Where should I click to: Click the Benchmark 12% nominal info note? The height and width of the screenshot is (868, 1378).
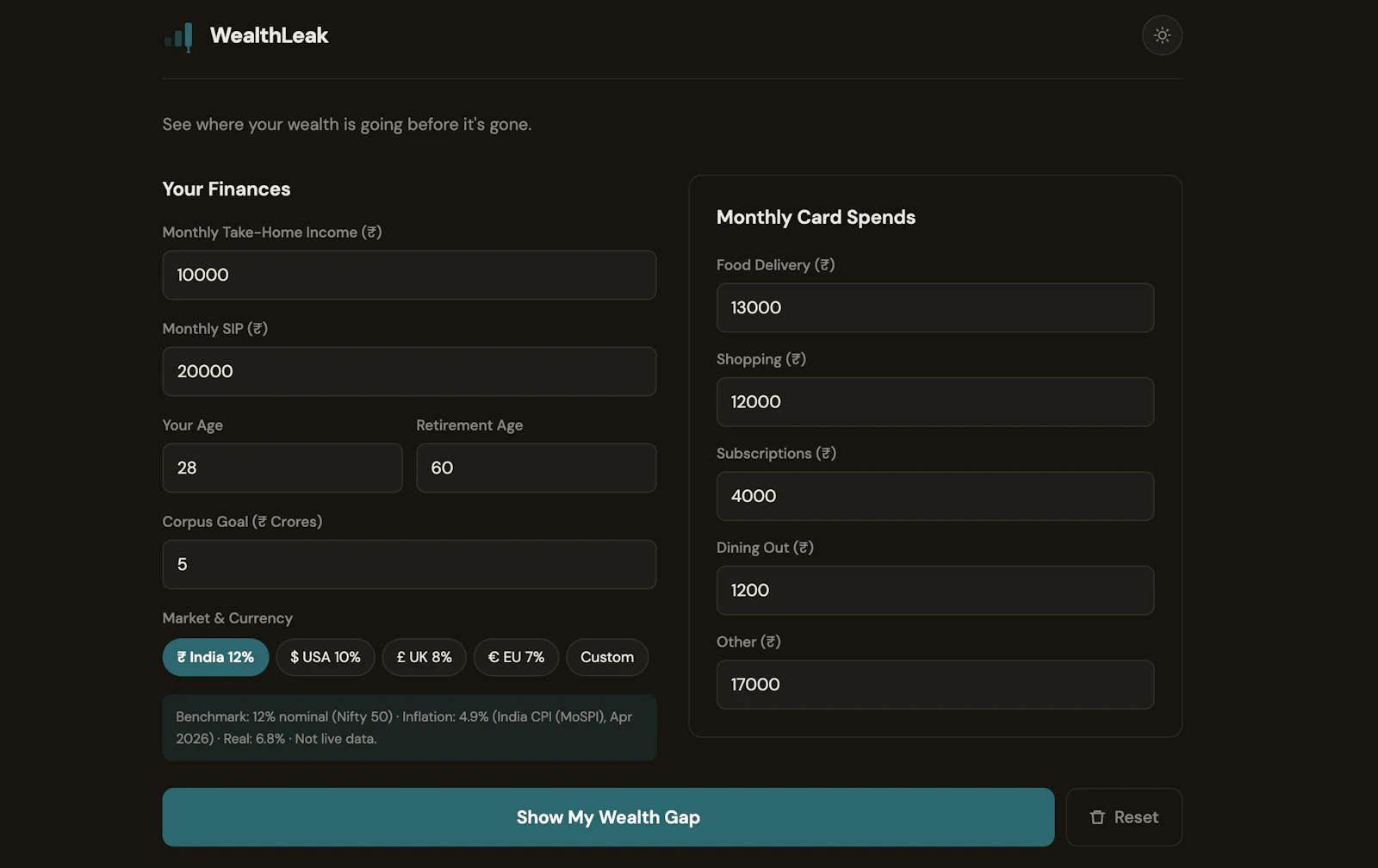tap(409, 728)
